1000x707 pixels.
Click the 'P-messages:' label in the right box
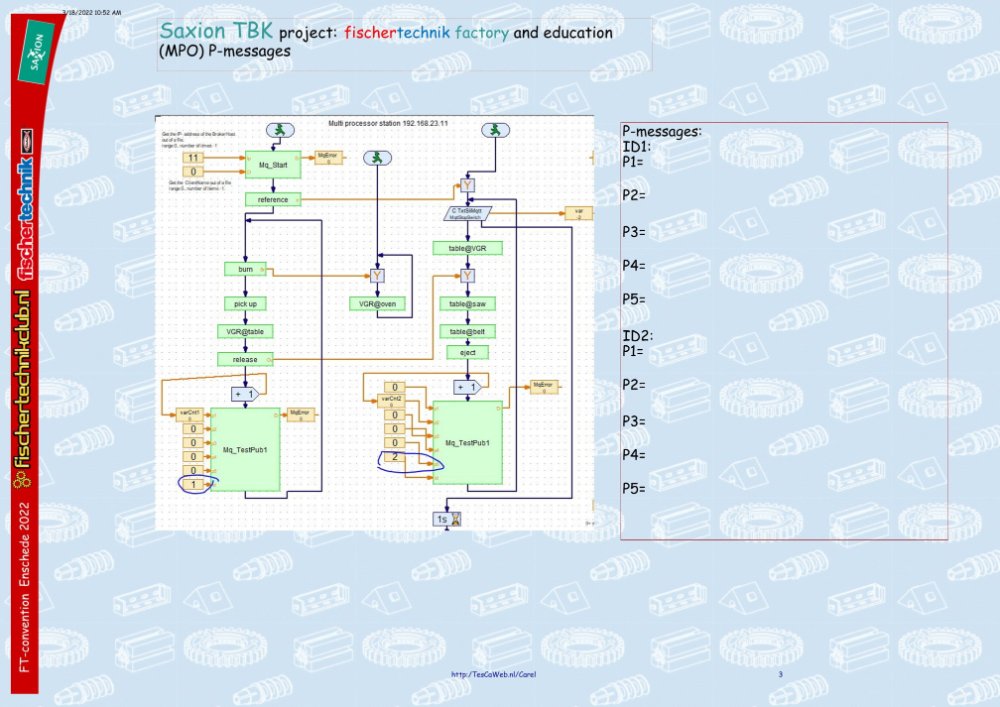click(x=662, y=132)
